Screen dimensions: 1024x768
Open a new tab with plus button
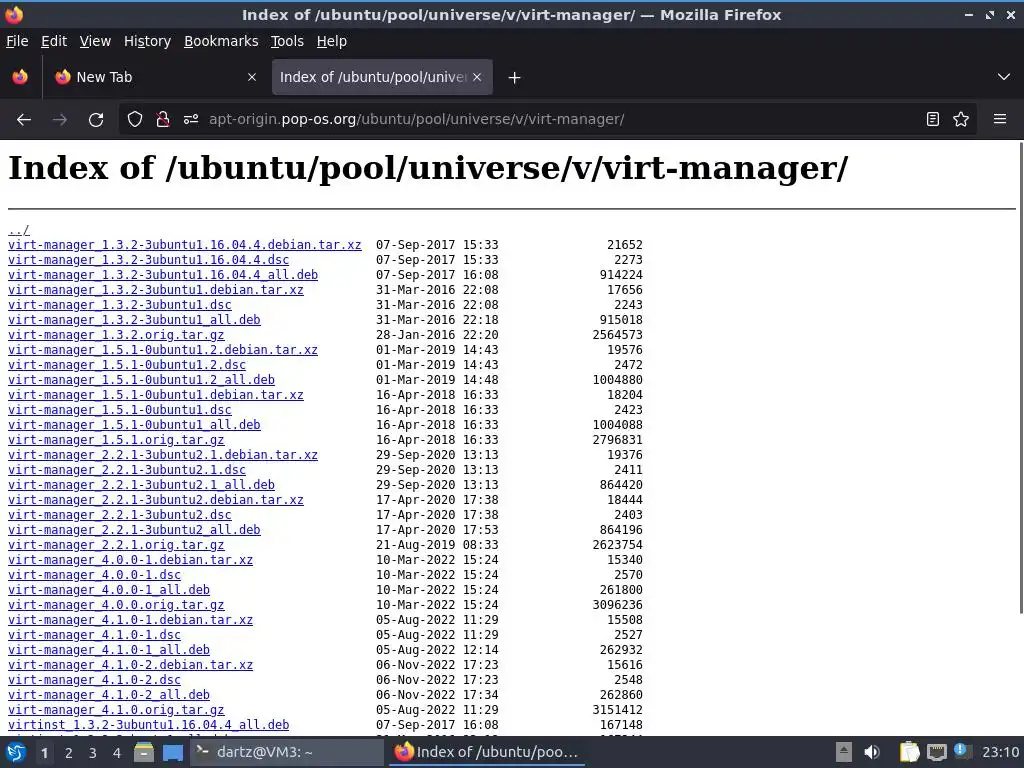[x=514, y=78]
